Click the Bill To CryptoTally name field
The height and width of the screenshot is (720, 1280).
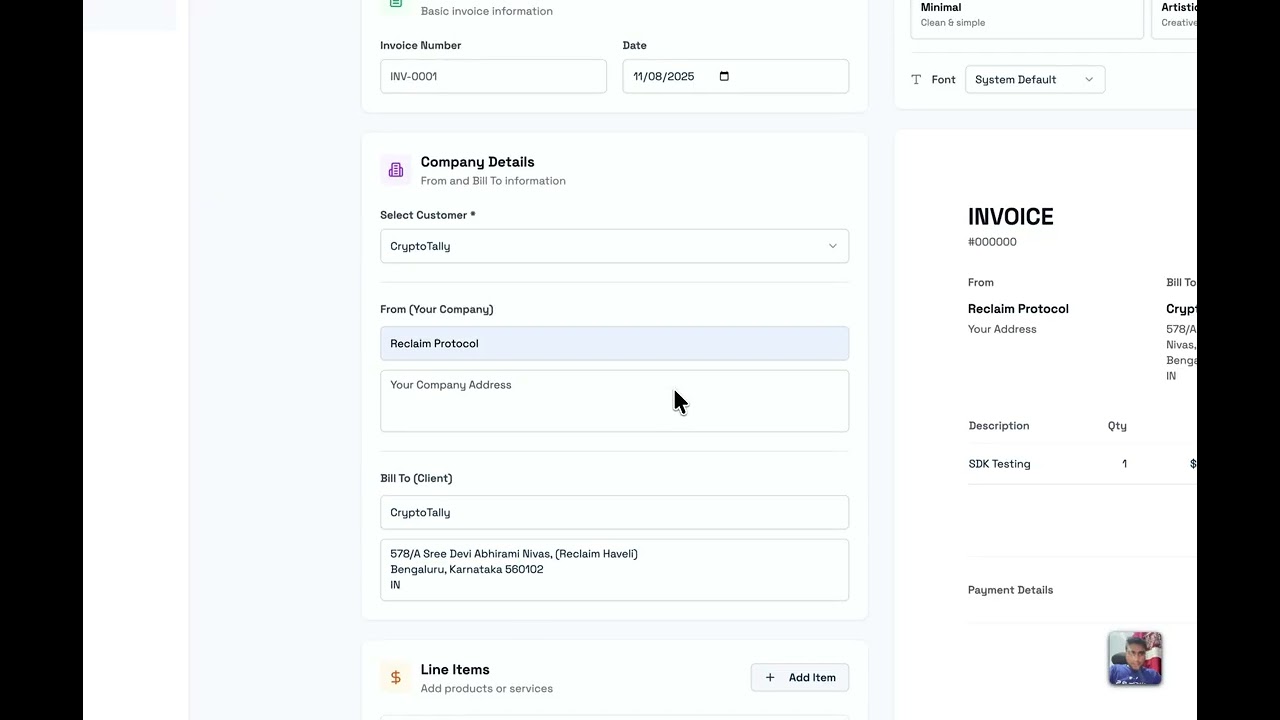pyautogui.click(x=614, y=512)
